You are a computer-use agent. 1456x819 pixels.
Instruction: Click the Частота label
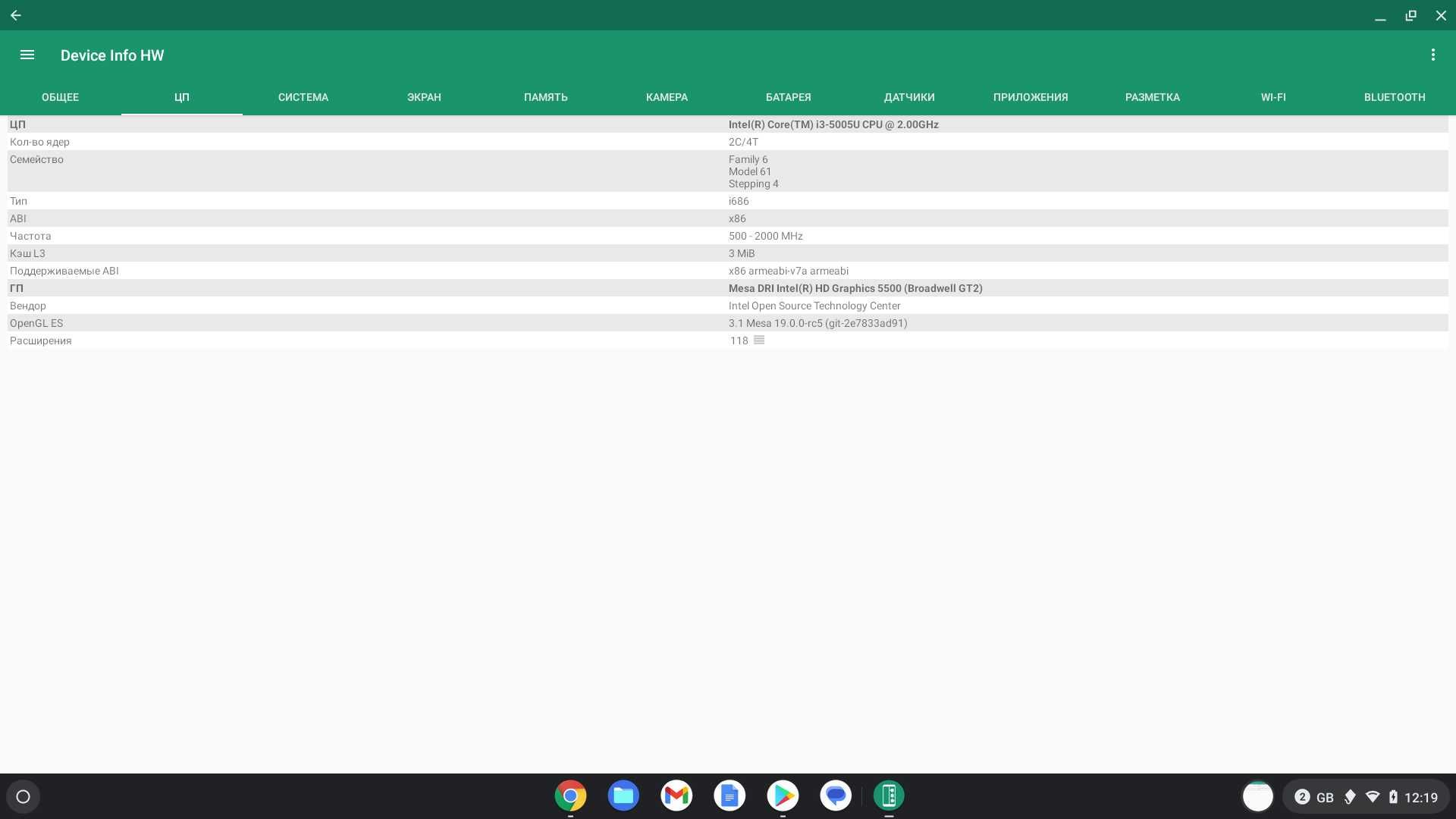pyautogui.click(x=30, y=236)
